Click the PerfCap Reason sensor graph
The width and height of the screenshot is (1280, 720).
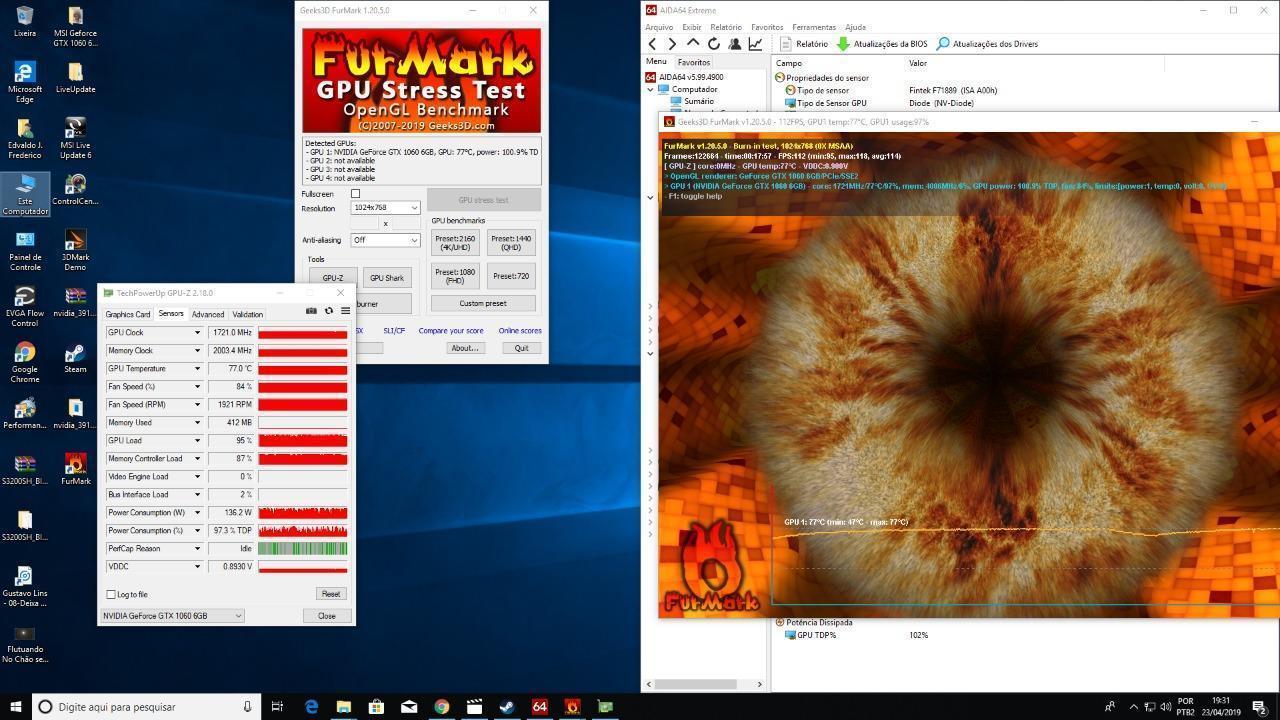(303, 548)
